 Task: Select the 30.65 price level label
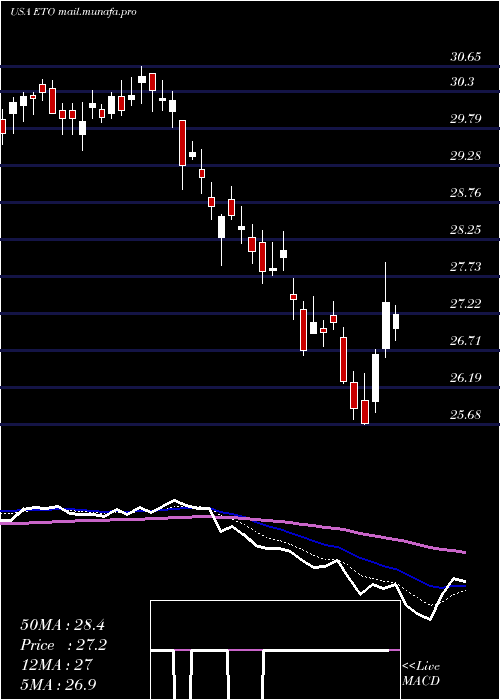[x=466, y=57]
